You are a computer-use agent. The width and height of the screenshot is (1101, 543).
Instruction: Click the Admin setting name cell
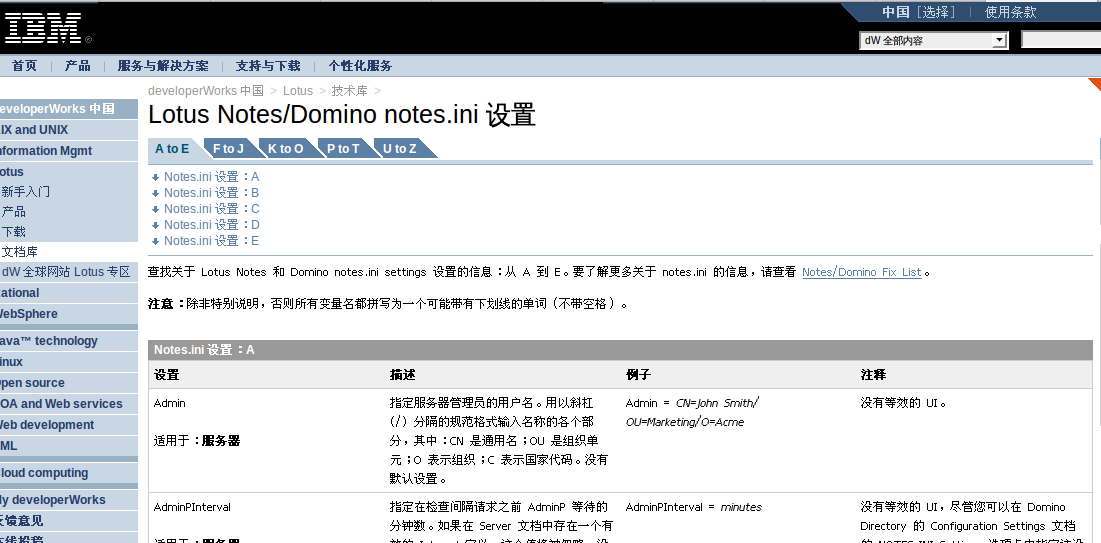coord(170,403)
